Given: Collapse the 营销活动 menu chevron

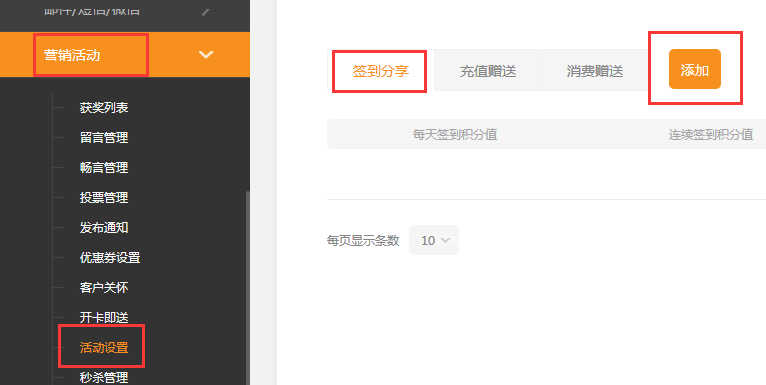Looking at the screenshot, I should coord(206,55).
